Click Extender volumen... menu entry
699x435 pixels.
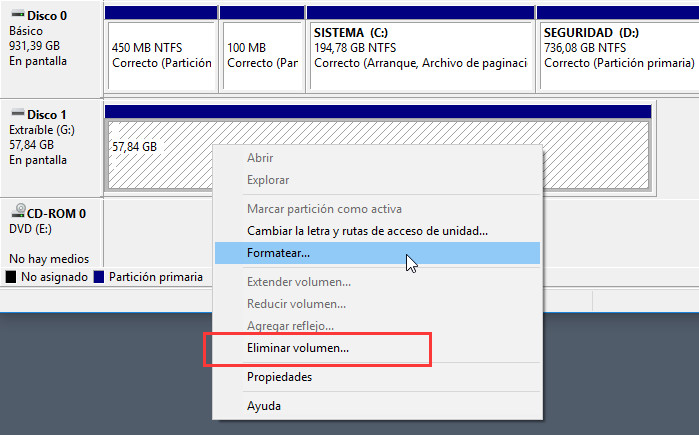[x=298, y=282]
